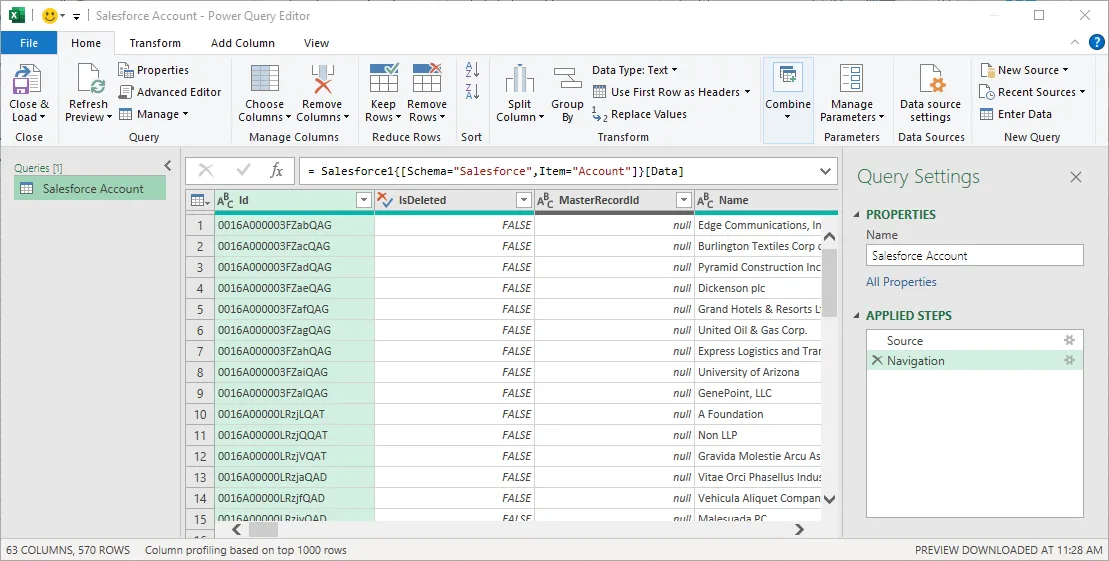
Task: Click the Refresh Preview icon
Action: tap(89, 80)
